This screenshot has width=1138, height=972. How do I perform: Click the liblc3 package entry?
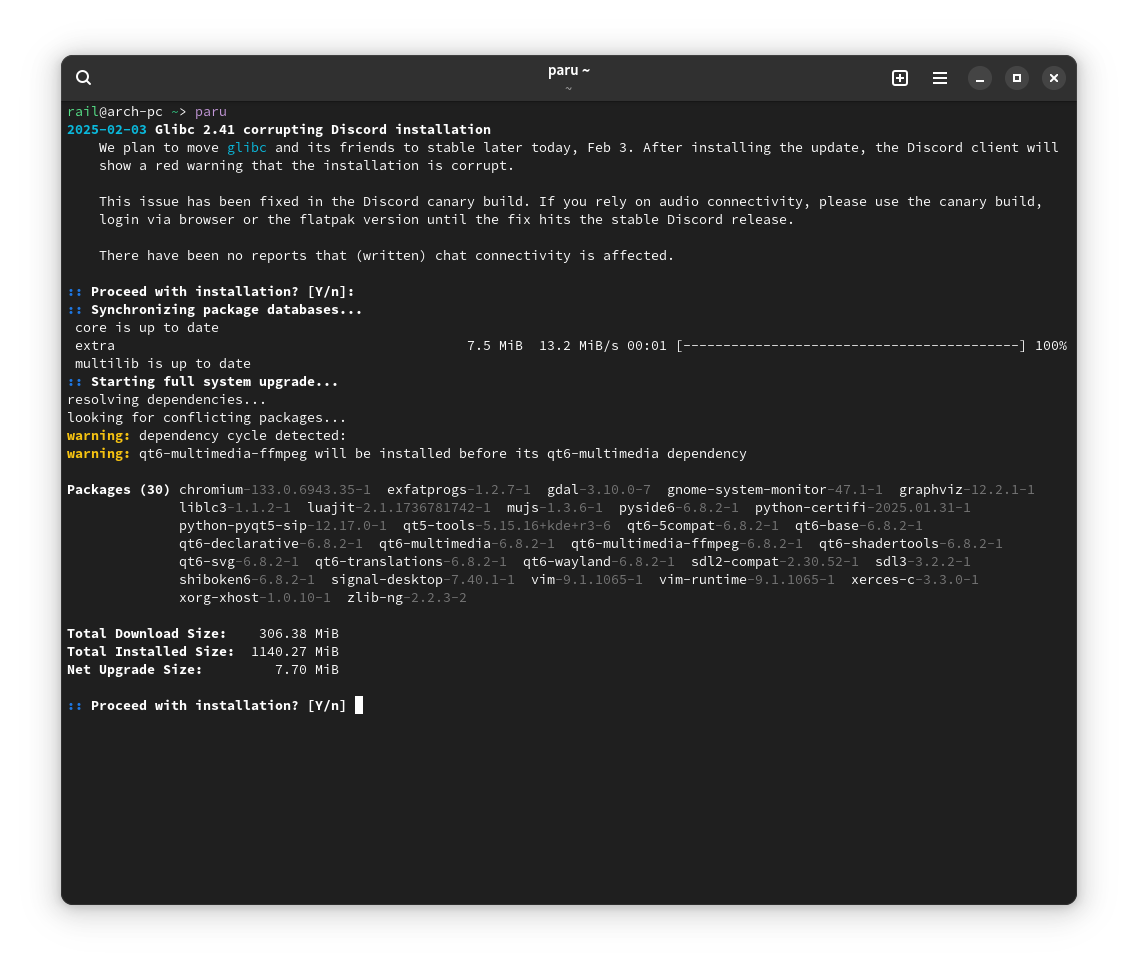pyautogui.click(x=234, y=507)
